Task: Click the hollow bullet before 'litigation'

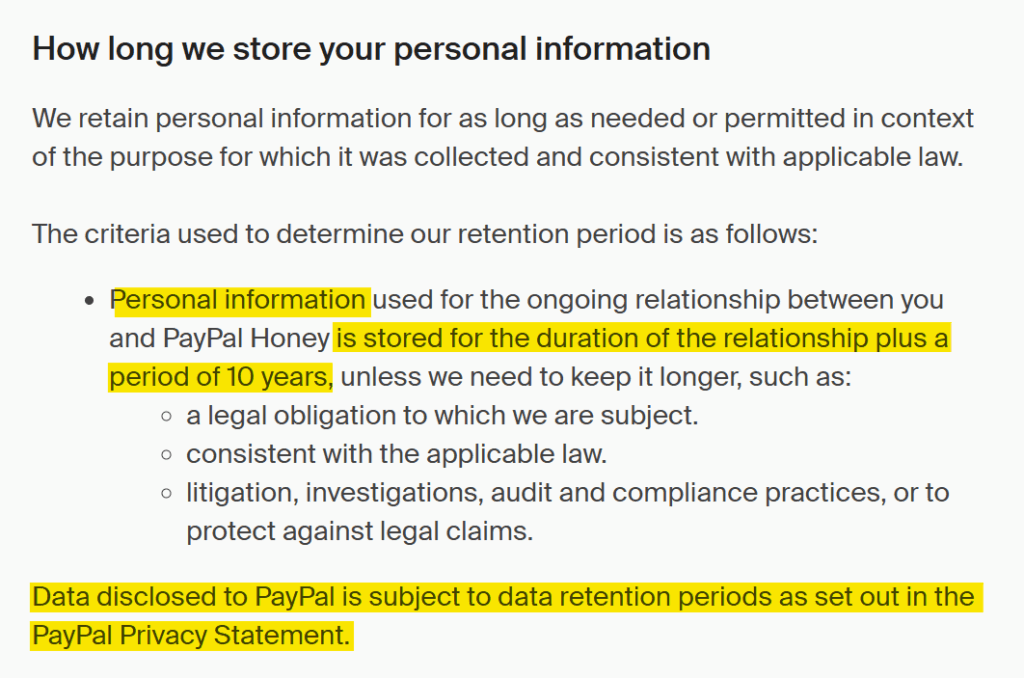Action: [x=167, y=494]
